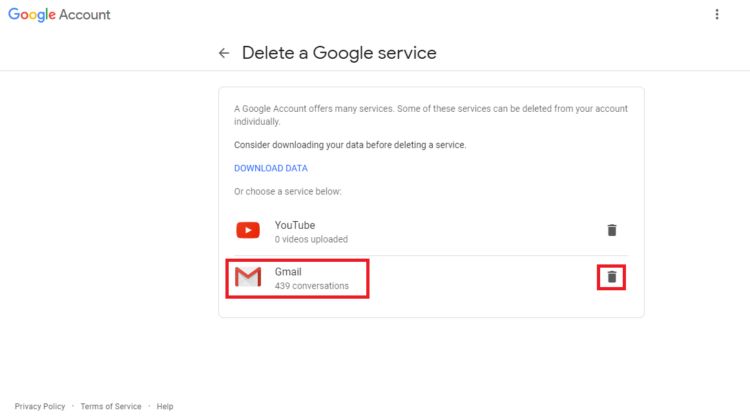The width and height of the screenshot is (750, 417).
Task: Open the Privacy Policy link
Action: (x=40, y=406)
